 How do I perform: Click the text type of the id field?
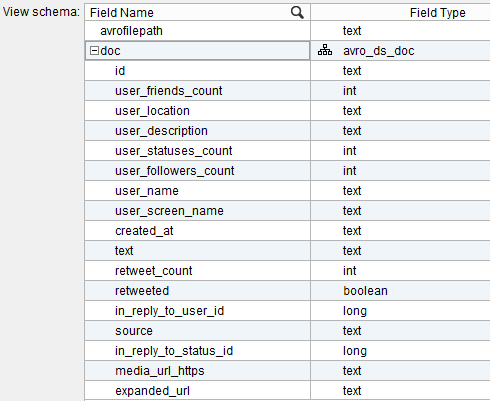(x=352, y=71)
